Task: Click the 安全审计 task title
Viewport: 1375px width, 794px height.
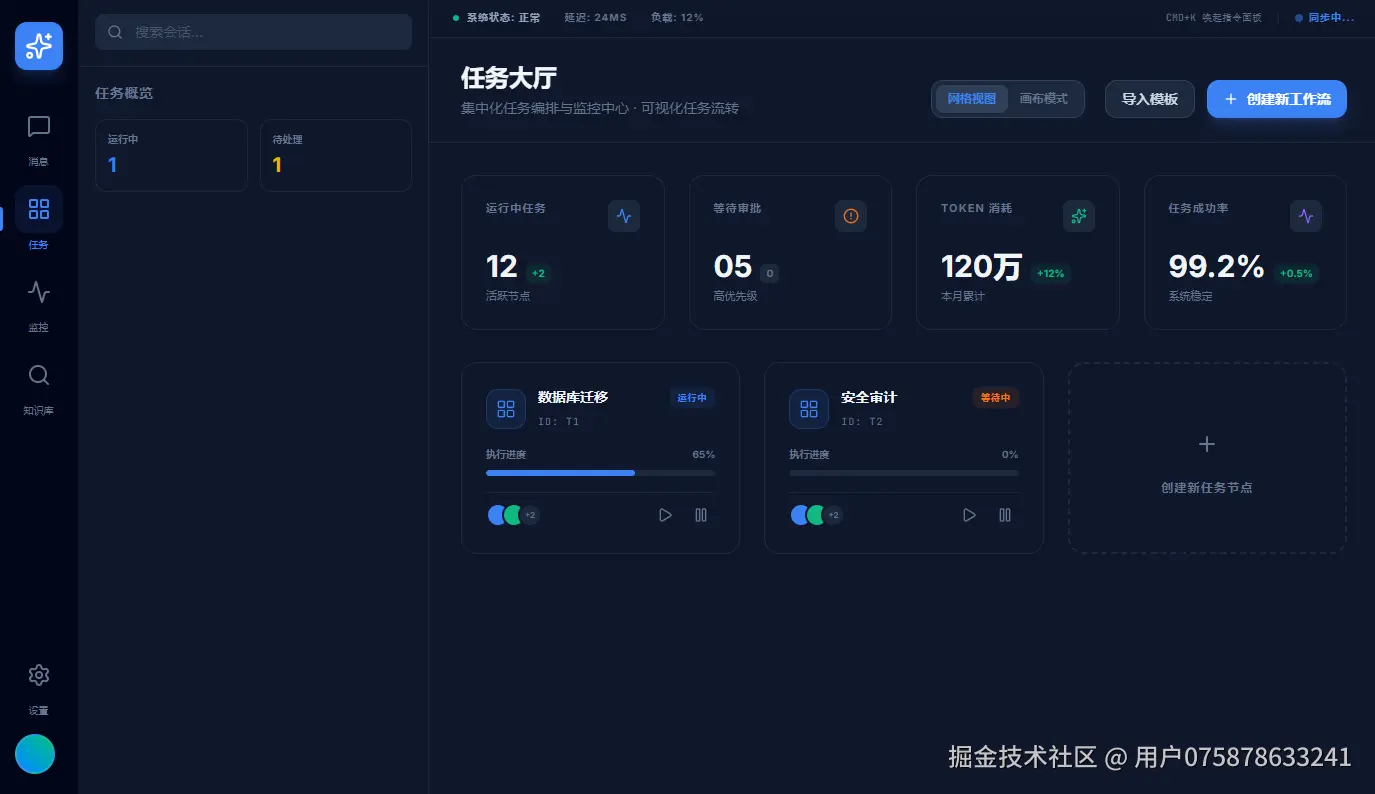Action: [869, 397]
